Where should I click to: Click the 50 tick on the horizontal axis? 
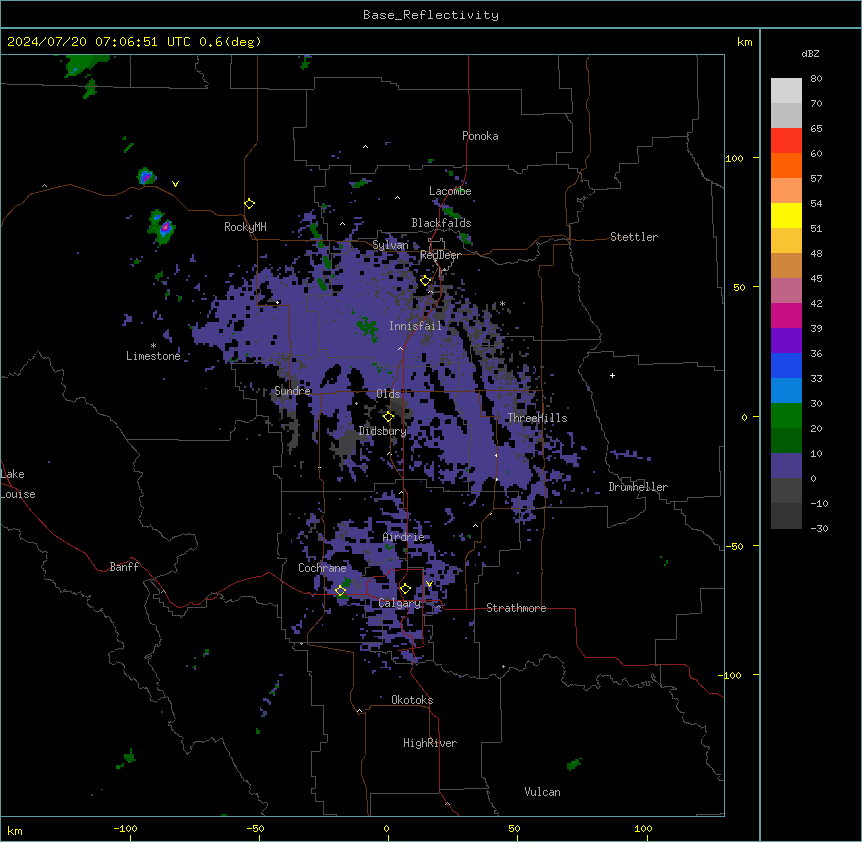tap(514, 828)
